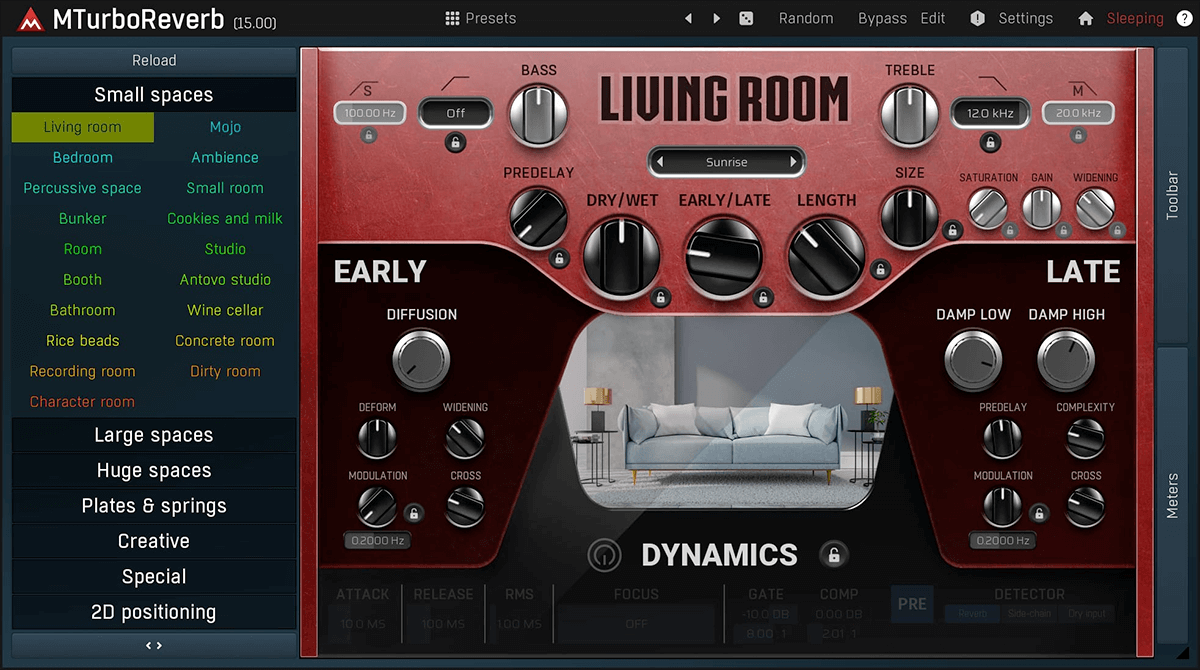Click the Dynamics power icon

coord(604,555)
